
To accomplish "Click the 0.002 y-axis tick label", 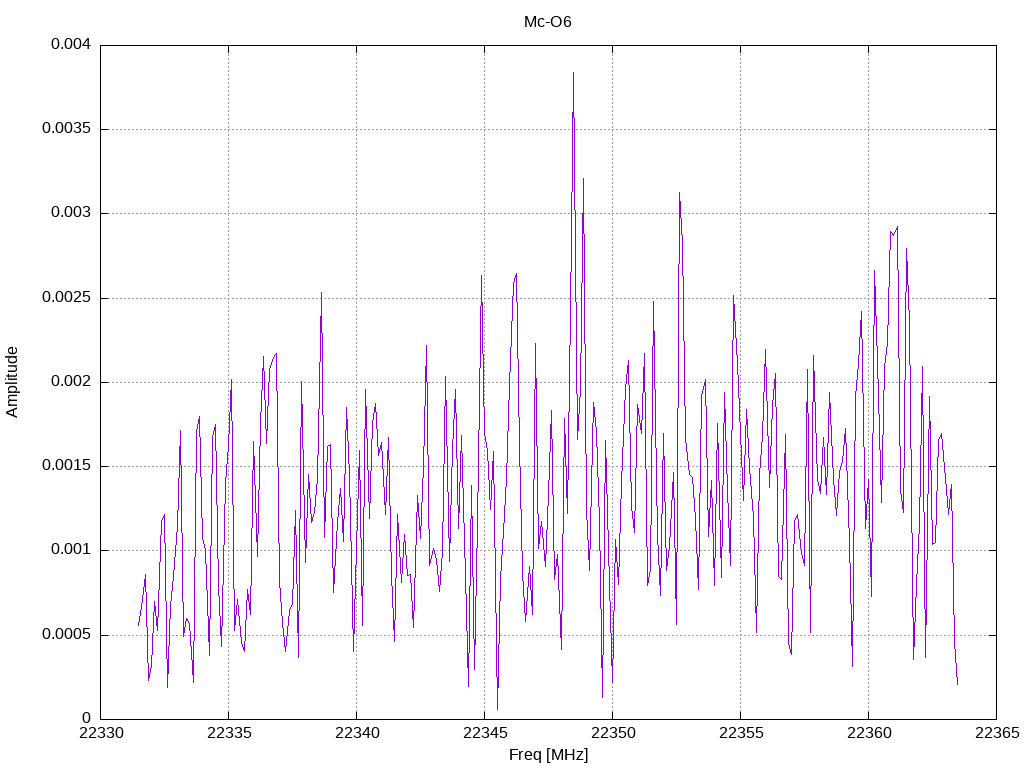I will (71, 382).
